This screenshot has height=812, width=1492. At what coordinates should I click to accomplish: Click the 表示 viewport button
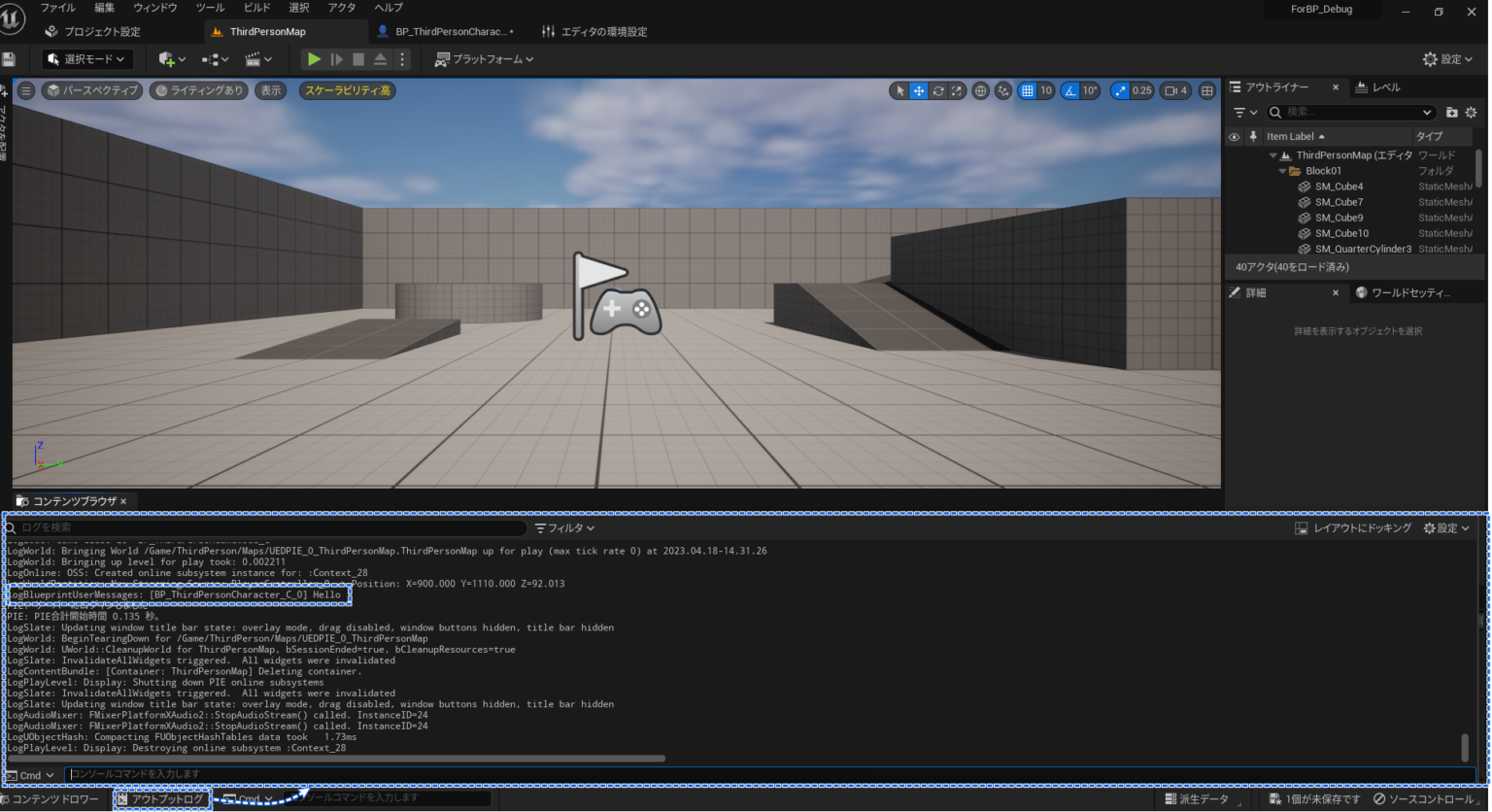coord(270,90)
